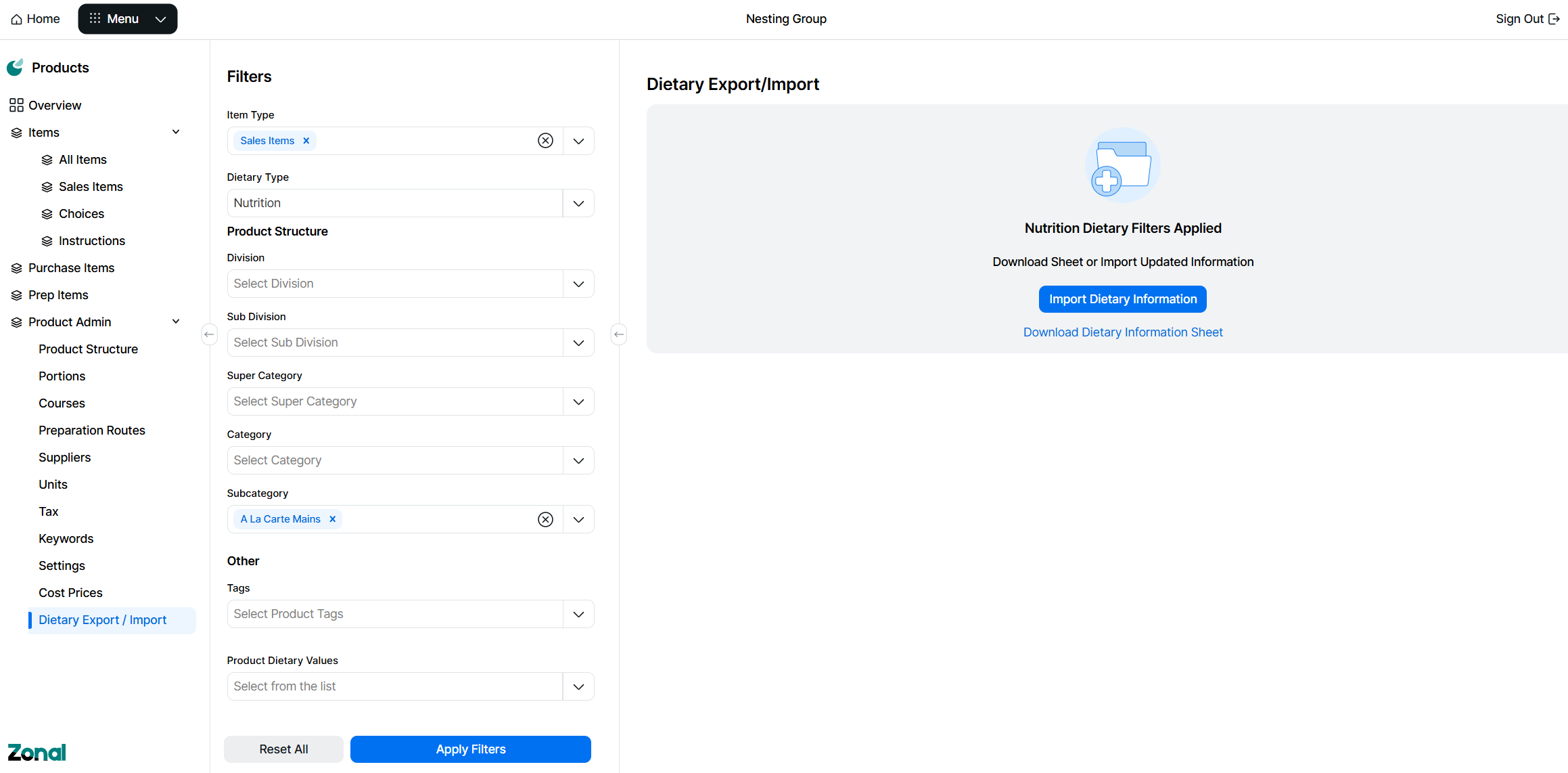Click the folder upload illustration icon

[x=1122, y=165]
